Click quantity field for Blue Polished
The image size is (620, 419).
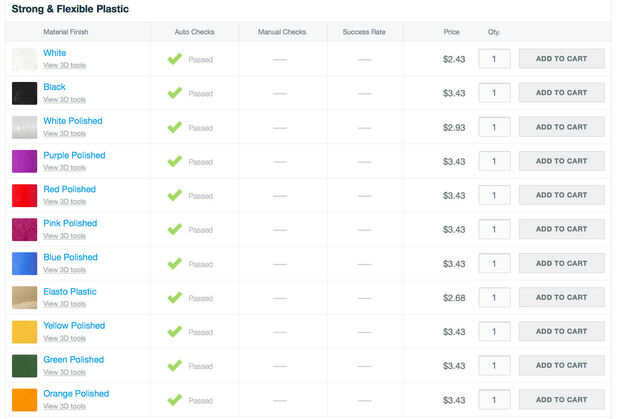coord(494,263)
